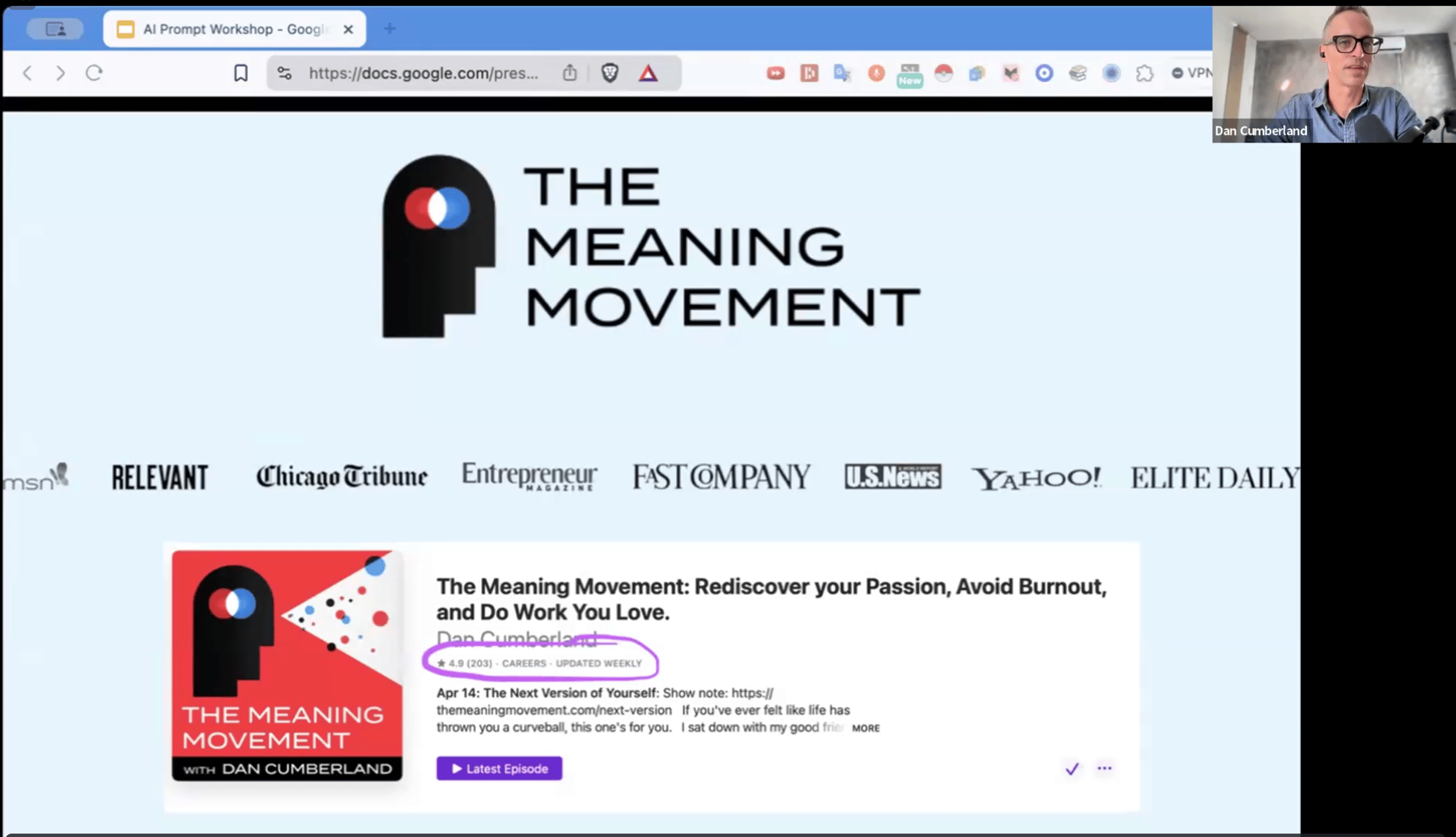Open the extension with the 'New' badge
Screen dimensions: 1456x837
[x=909, y=75]
